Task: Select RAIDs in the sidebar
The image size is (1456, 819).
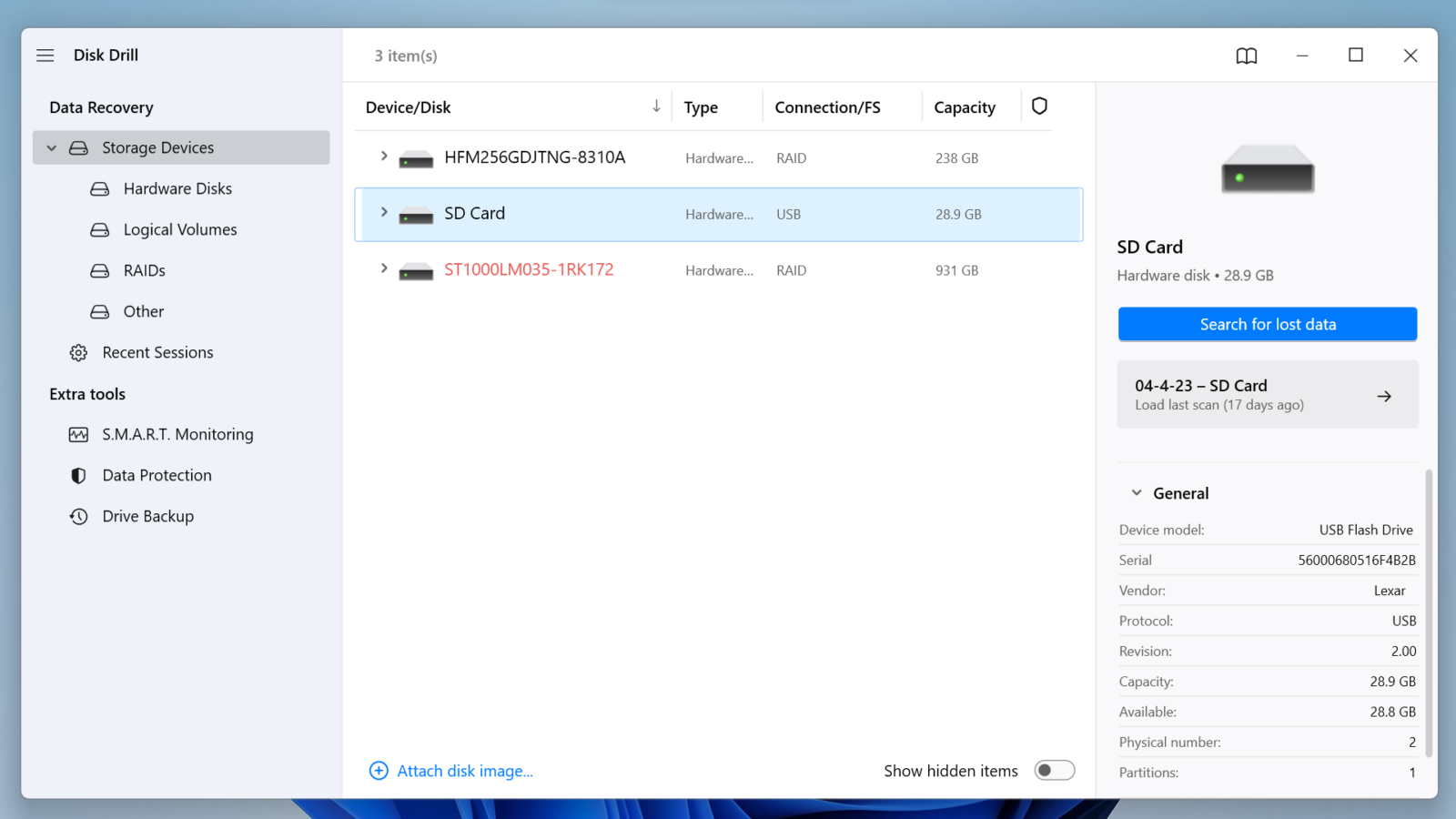Action: (x=143, y=270)
